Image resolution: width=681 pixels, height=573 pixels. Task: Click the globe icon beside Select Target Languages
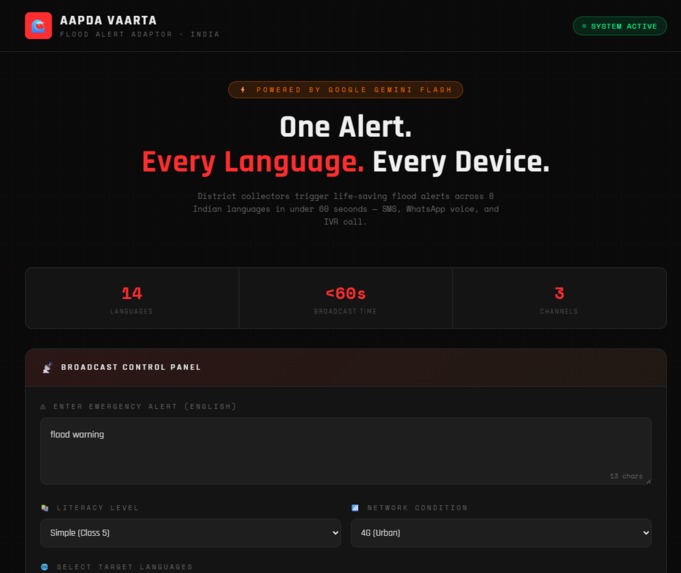[x=44, y=567]
